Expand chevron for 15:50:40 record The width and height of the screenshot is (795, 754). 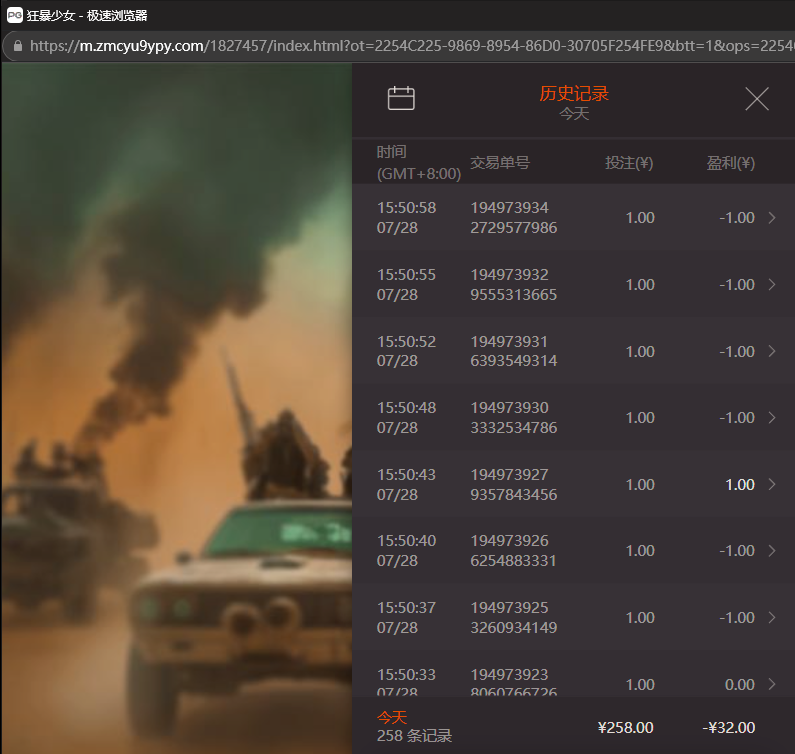pos(771,551)
